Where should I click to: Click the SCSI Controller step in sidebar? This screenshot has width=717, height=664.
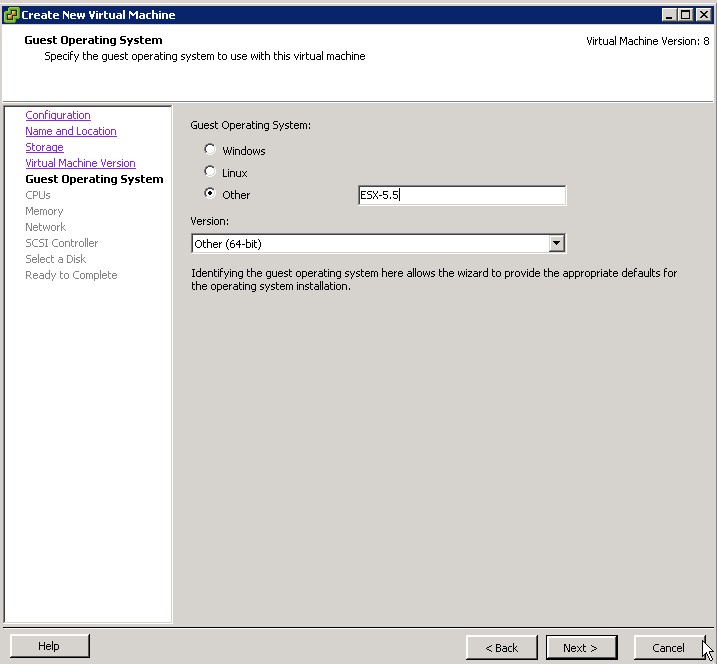[x=62, y=244]
